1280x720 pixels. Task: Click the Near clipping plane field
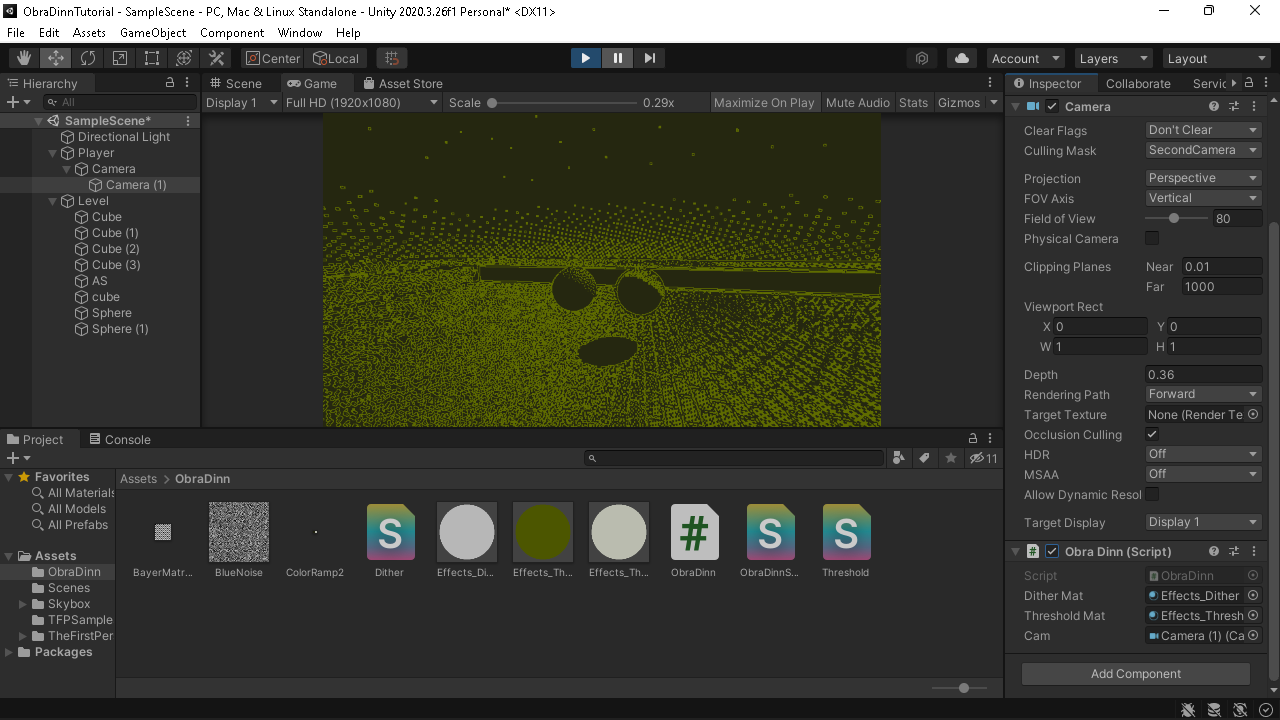(x=1222, y=266)
